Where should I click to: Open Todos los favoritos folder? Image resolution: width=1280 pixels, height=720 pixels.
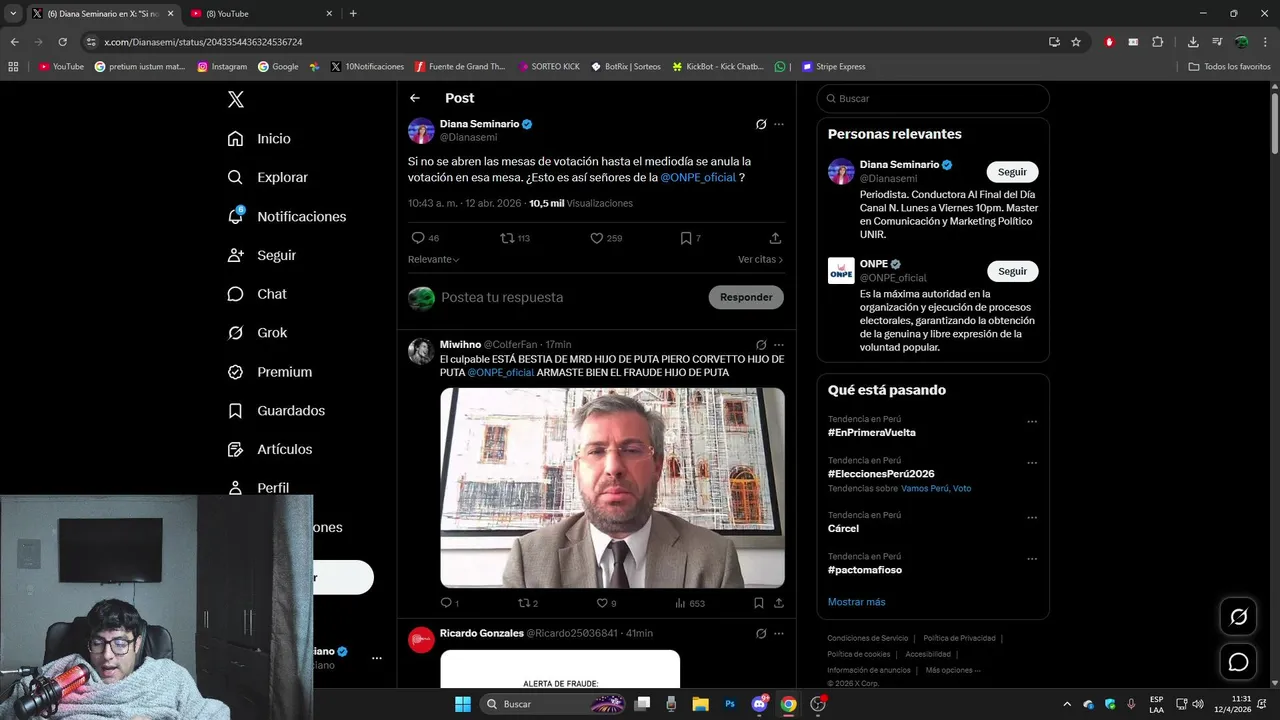pyautogui.click(x=1230, y=67)
